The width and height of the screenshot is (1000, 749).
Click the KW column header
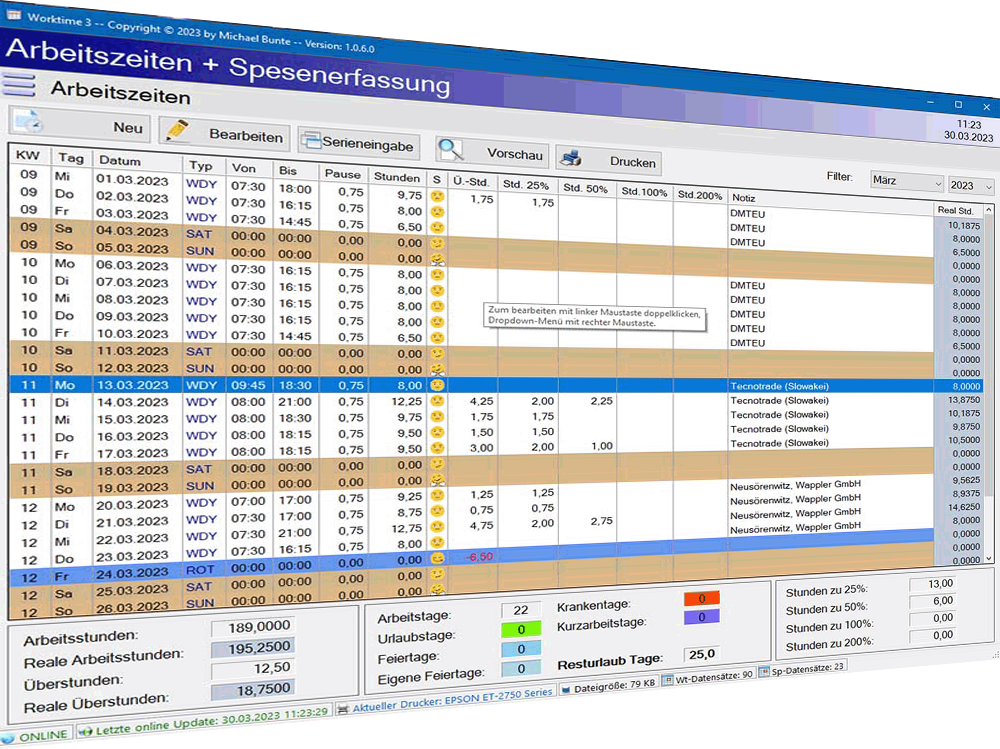[28, 156]
